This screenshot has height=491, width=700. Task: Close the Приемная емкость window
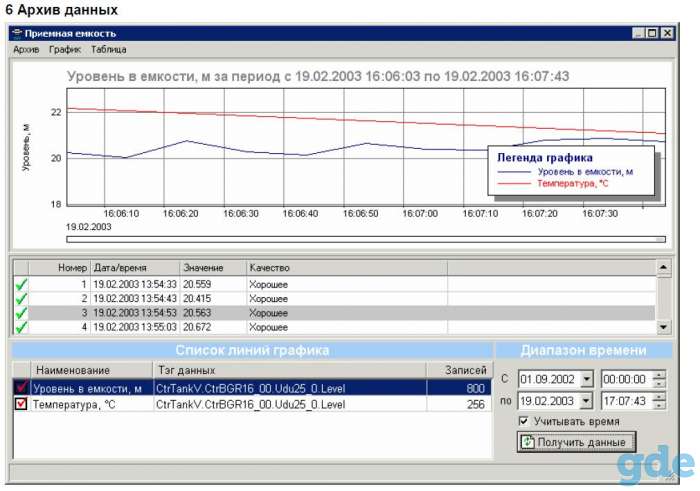point(667,33)
